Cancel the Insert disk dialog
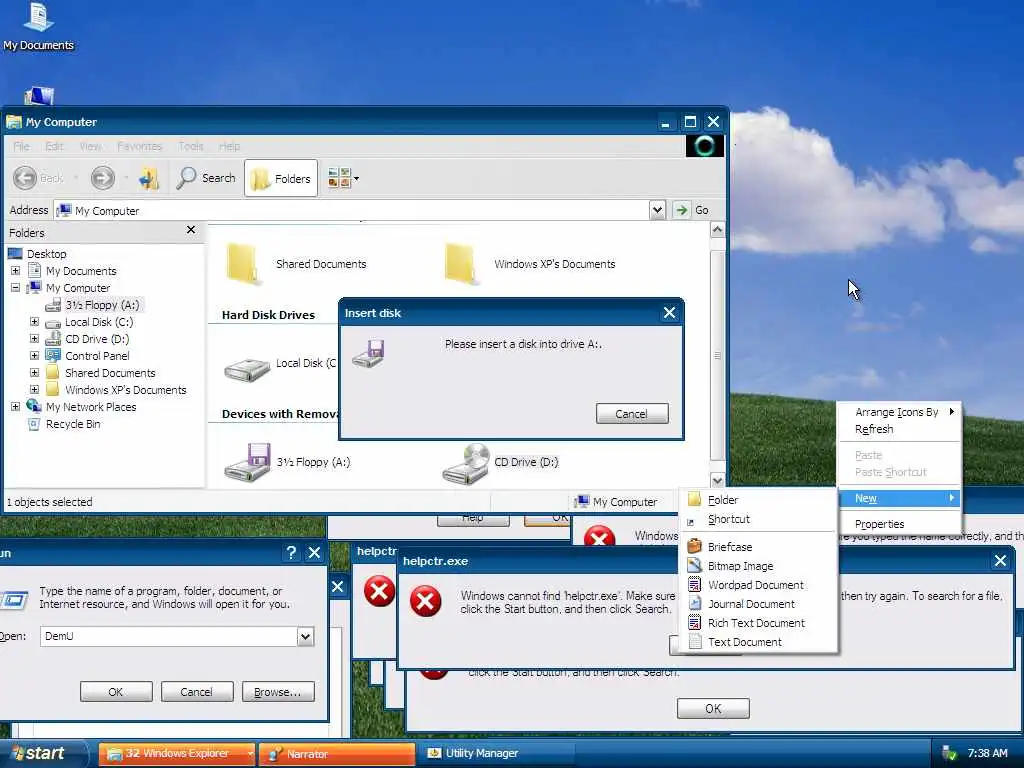This screenshot has height=768, width=1024. click(x=632, y=413)
